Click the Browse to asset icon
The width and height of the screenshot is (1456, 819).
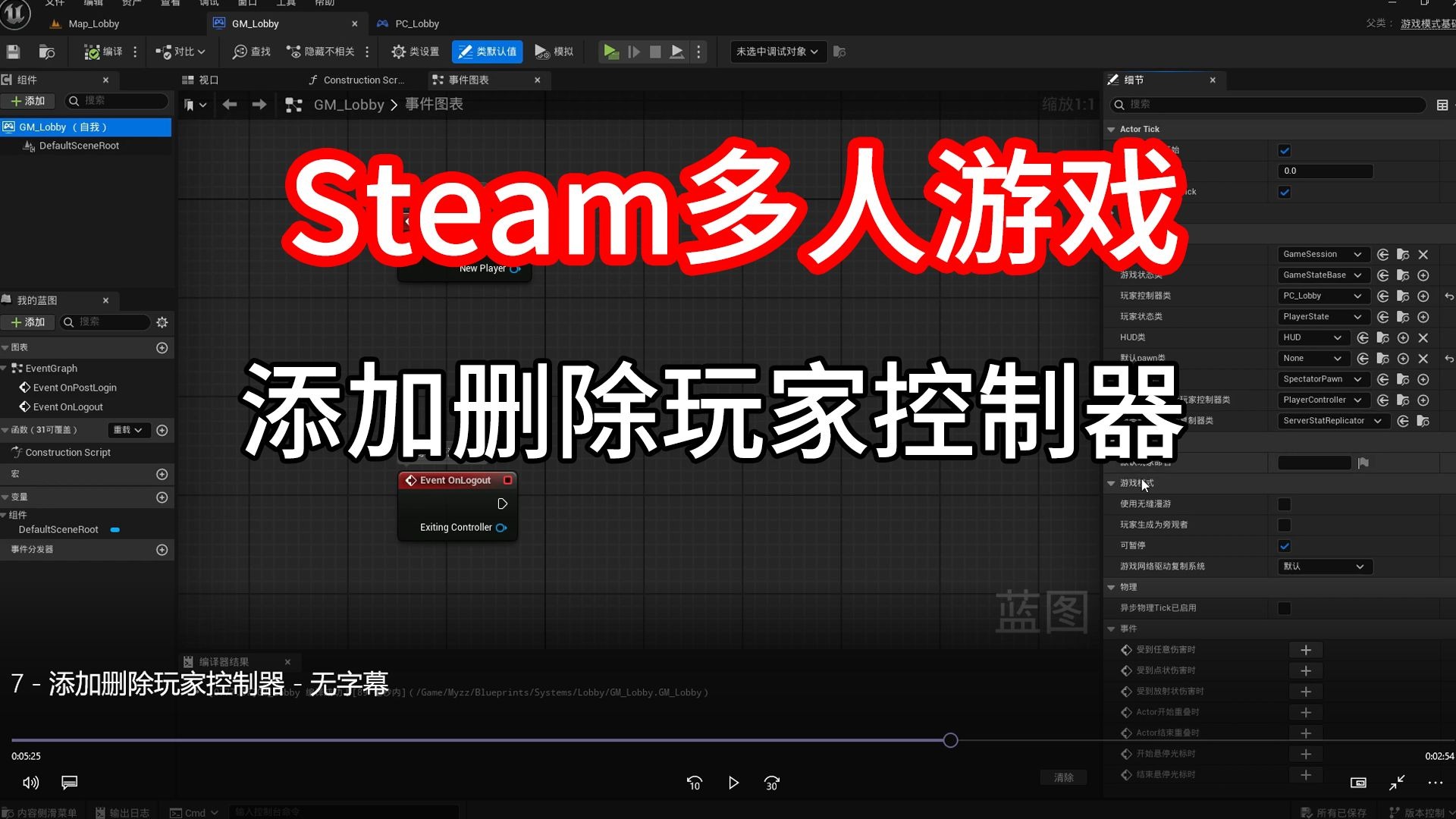click(x=47, y=52)
